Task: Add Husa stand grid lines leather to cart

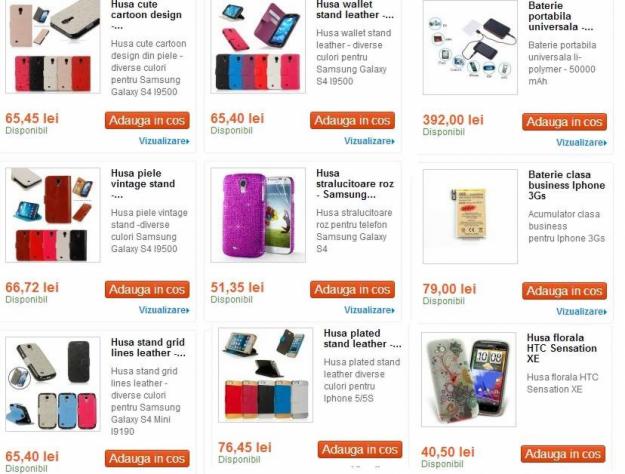Action: click(147, 458)
